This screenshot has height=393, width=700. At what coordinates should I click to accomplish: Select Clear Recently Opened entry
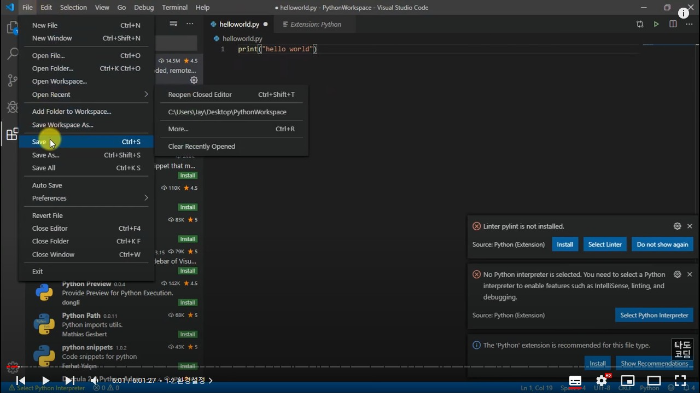click(x=231, y=146)
